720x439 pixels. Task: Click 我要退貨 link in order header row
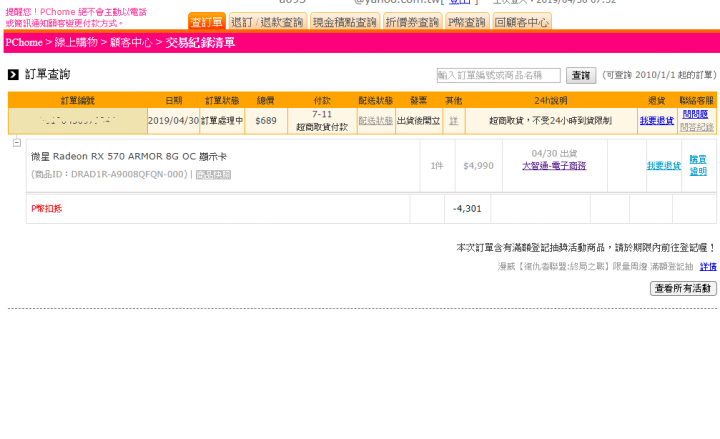click(x=657, y=120)
